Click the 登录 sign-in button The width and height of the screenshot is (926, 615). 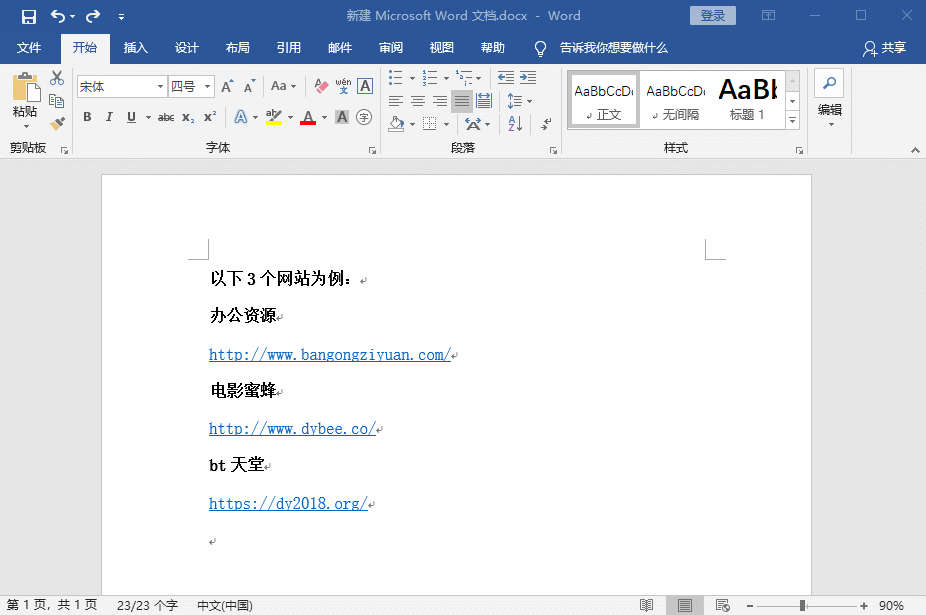(x=713, y=15)
